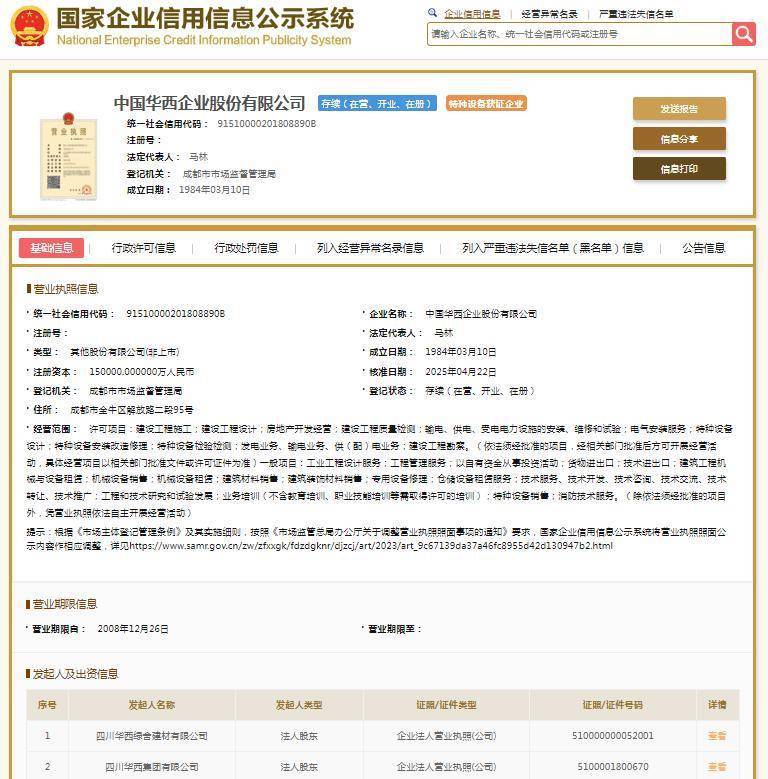Open the 行政处罚信息 tab
768x779 pixels.
[246, 248]
